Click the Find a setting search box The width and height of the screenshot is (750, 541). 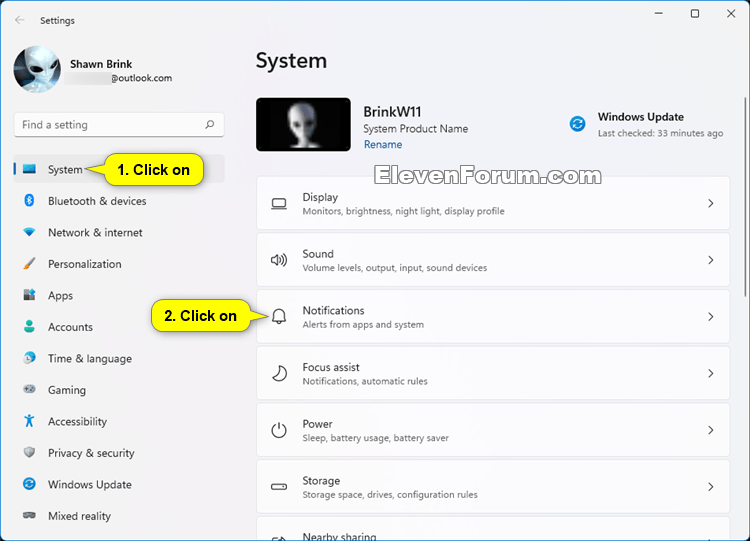(x=119, y=124)
